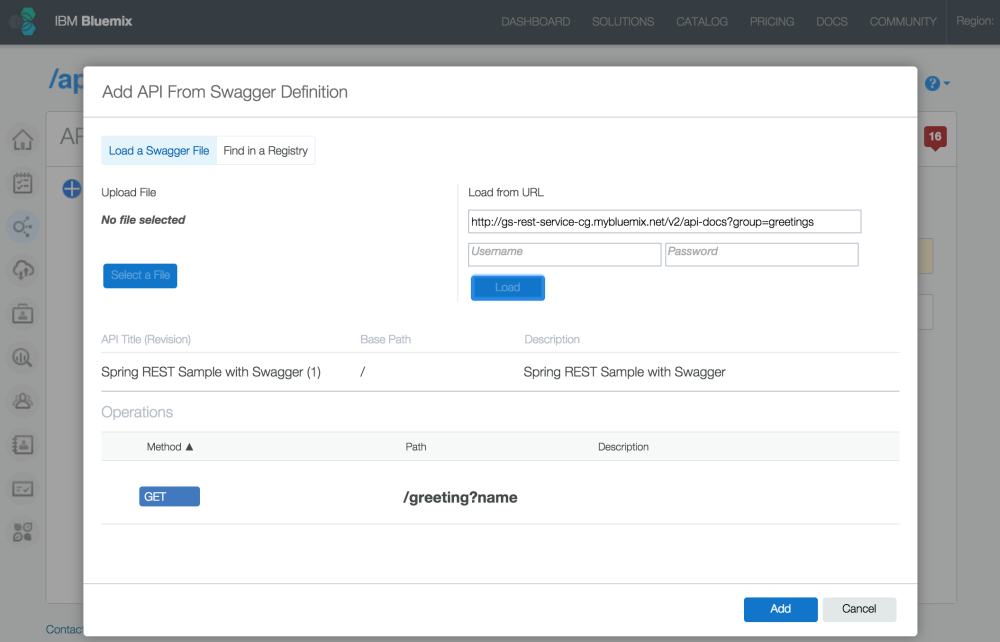The width and height of the screenshot is (1000, 642).
Task: Open the cloud upload sidebar icon
Action: point(23,270)
